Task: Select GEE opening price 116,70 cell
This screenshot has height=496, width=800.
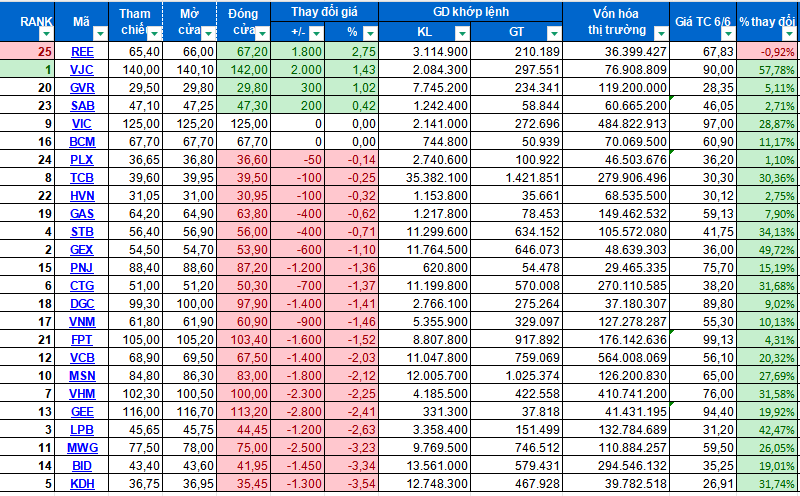Action: point(190,412)
